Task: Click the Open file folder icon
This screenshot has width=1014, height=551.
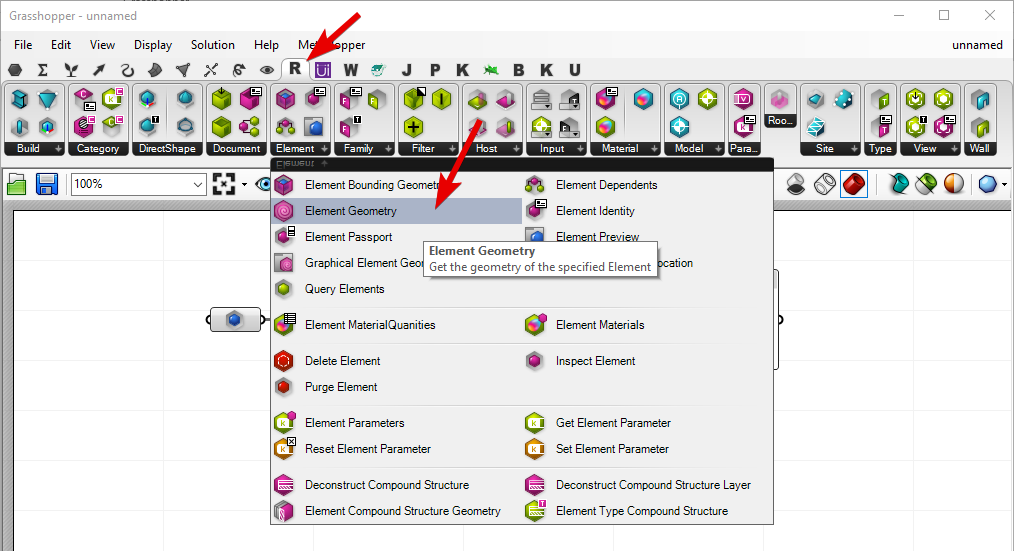Action: 17,184
